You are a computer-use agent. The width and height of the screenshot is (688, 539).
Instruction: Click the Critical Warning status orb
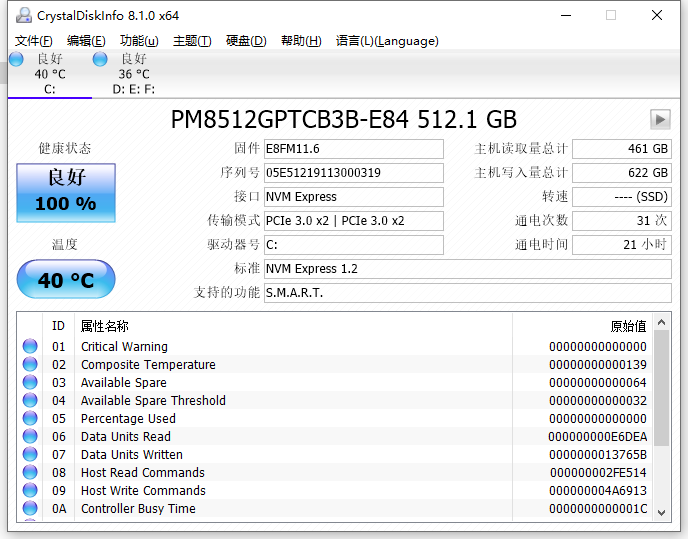click(30, 347)
